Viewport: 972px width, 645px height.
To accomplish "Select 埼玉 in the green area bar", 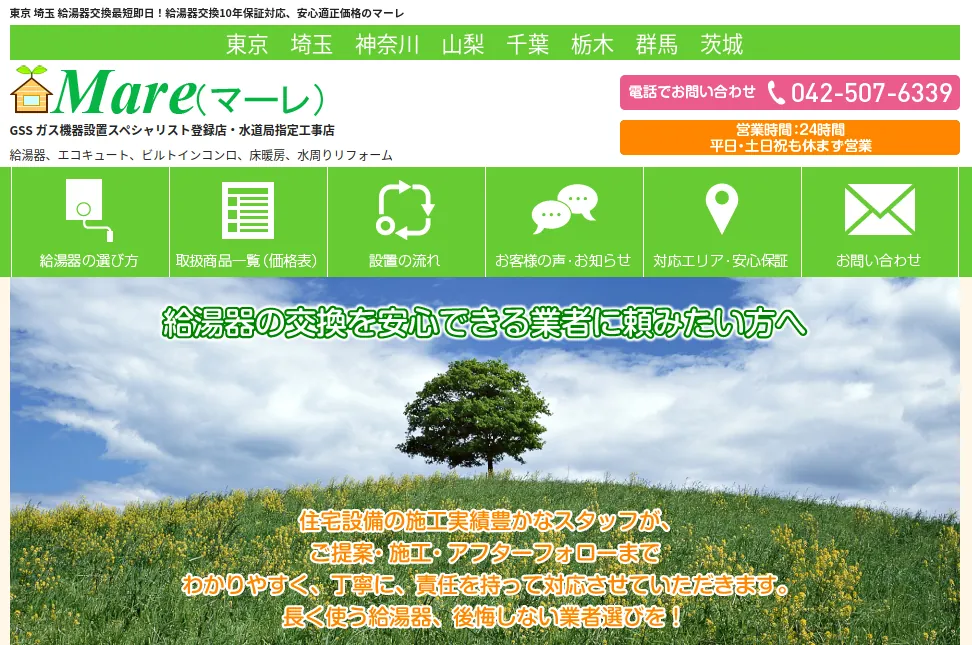I will tap(311, 44).
